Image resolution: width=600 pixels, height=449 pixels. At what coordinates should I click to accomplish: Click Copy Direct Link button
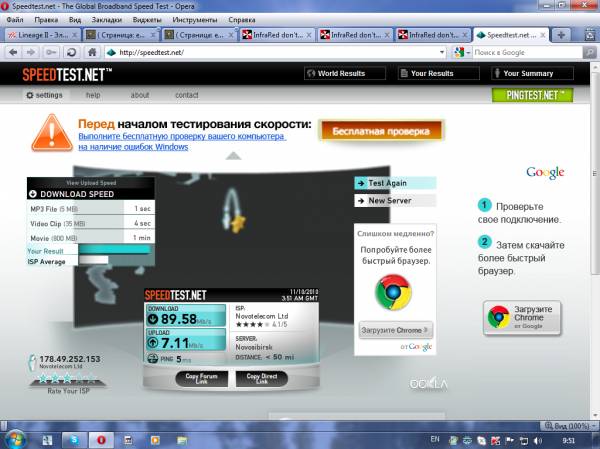(262, 379)
